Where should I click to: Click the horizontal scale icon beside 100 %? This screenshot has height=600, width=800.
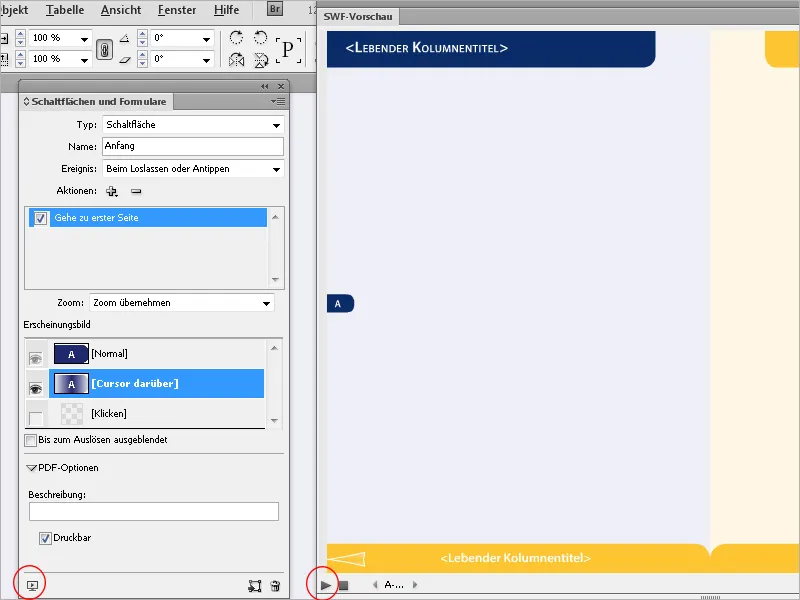(x=4, y=38)
